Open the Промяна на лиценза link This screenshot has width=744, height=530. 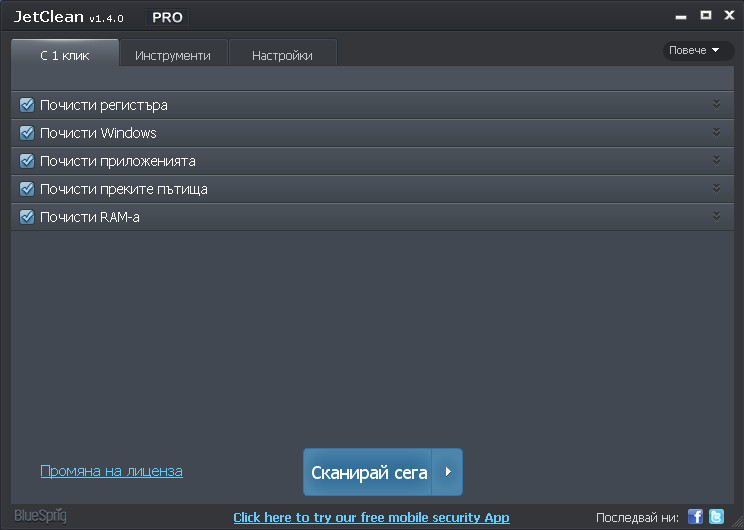coord(112,471)
